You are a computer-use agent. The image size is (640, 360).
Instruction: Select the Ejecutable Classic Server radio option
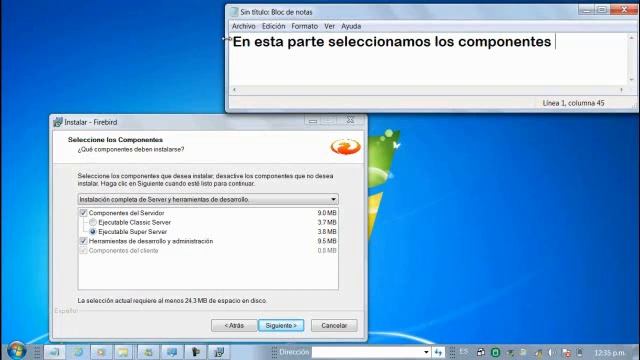pyautogui.click(x=93, y=222)
